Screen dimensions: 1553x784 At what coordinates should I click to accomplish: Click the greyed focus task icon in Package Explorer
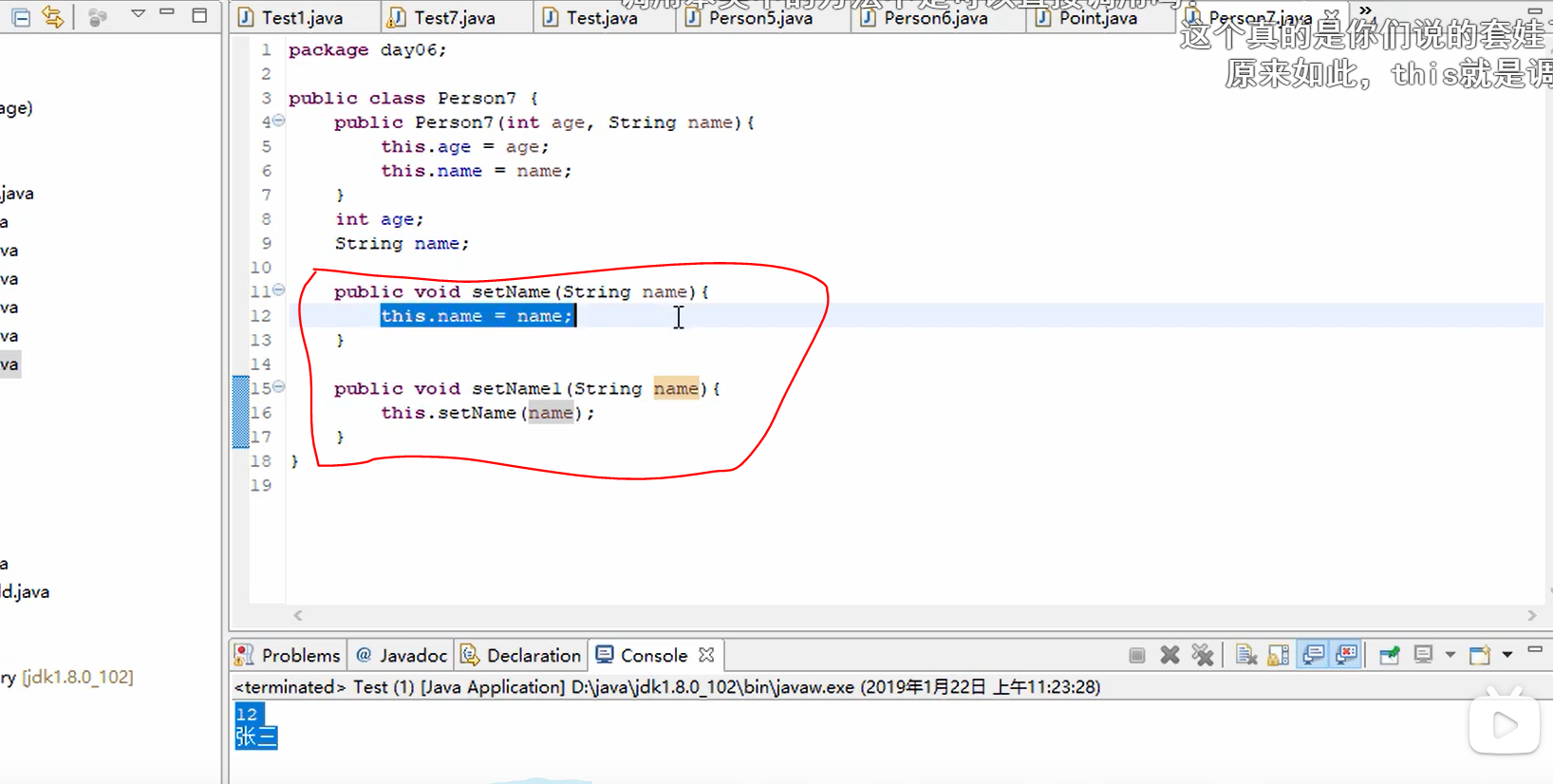pyautogui.click(x=97, y=17)
